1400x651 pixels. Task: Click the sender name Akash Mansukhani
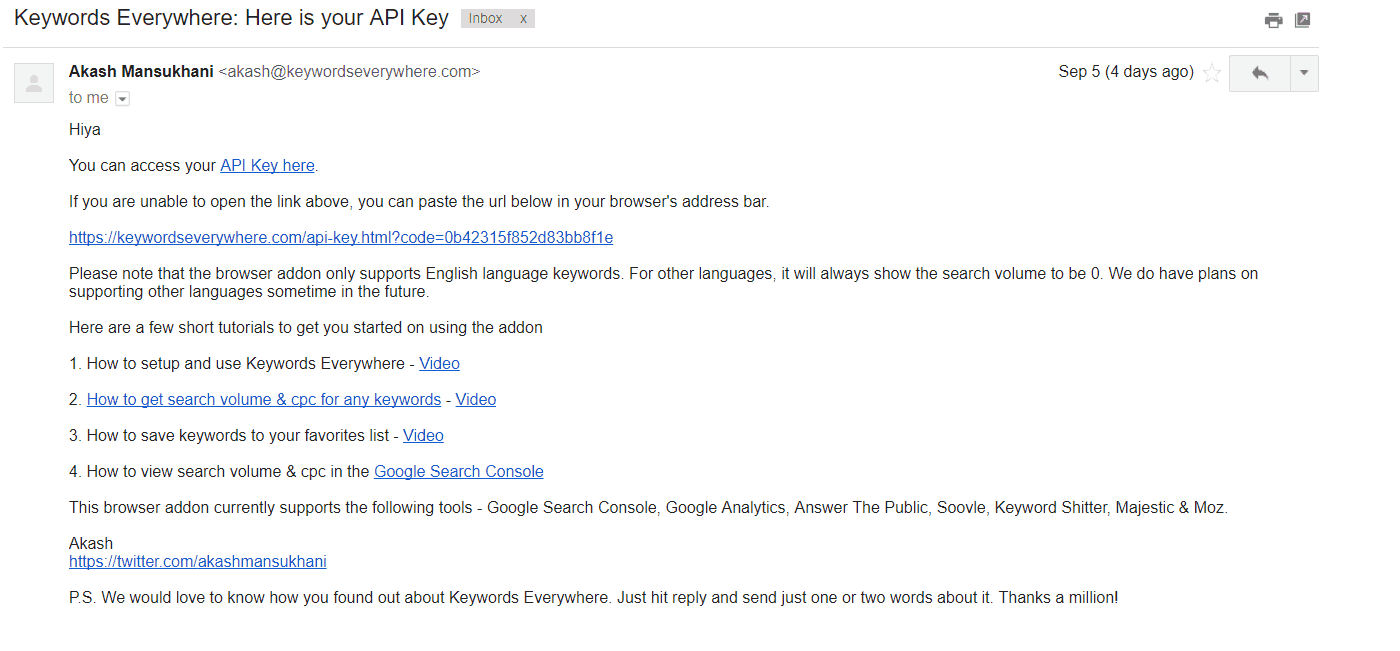(x=140, y=71)
